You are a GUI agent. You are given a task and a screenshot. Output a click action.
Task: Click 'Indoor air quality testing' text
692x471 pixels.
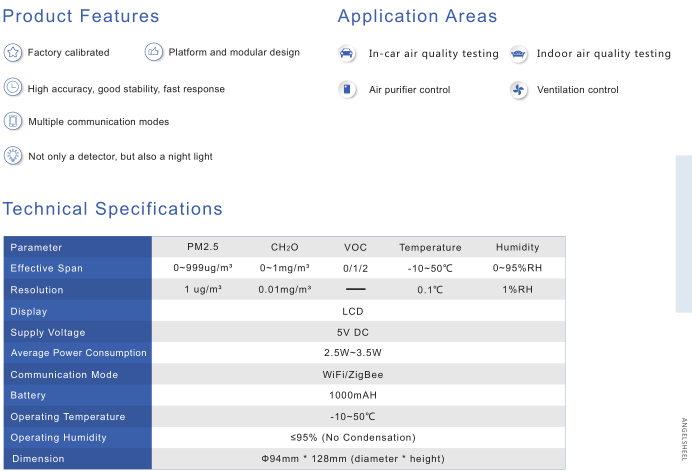pyautogui.click(x=604, y=53)
